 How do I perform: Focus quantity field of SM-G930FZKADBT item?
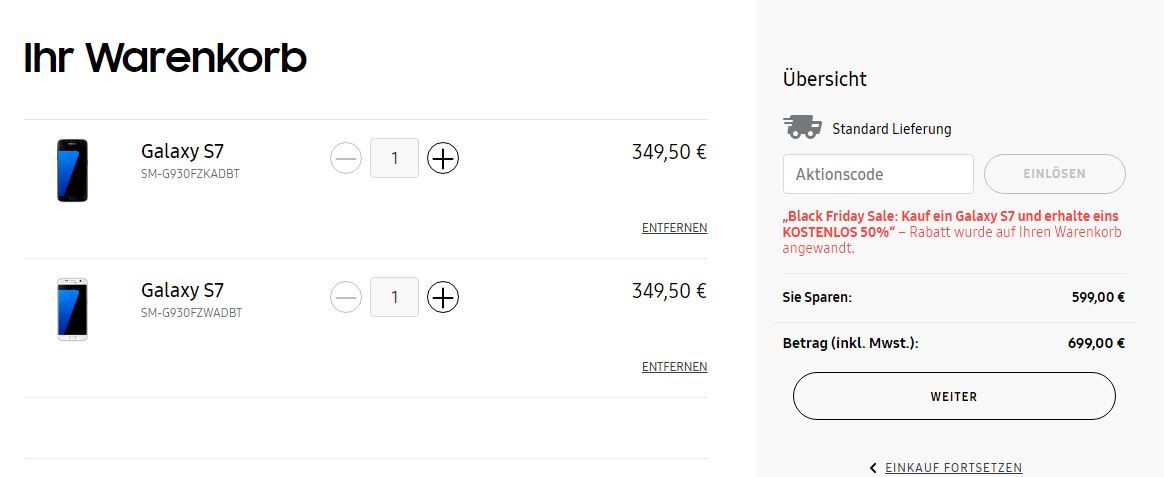click(394, 158)
